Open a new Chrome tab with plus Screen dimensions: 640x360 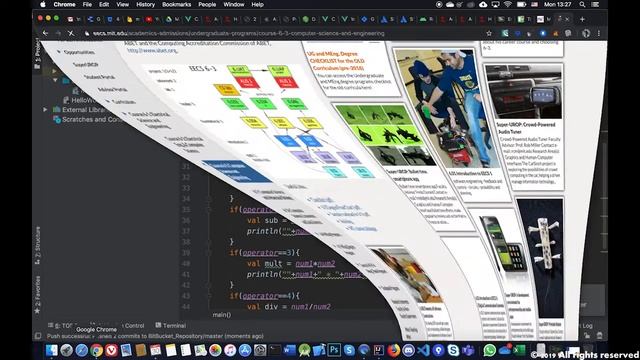tap(582, 19)
